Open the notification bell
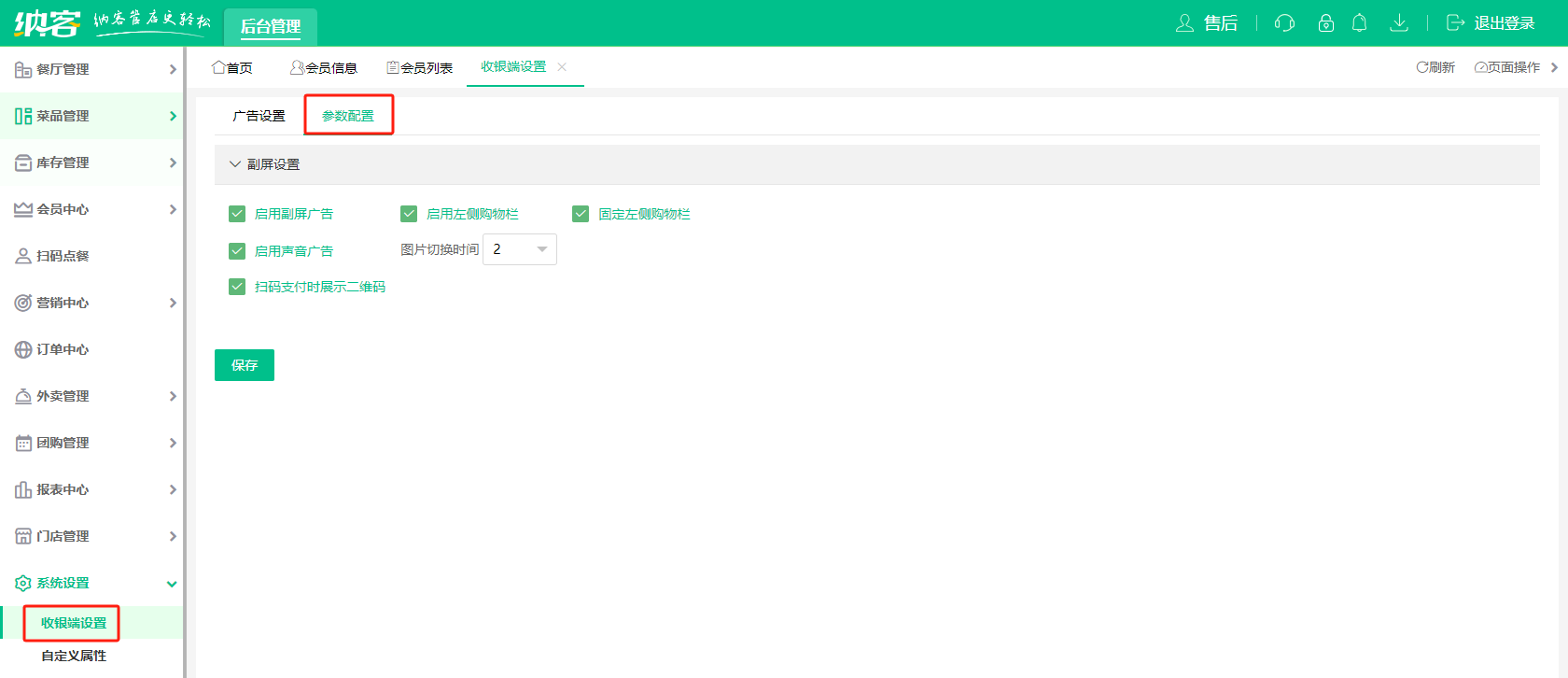Image resolution: width=1568 pixels, height=678 pixels. pos(1359,23)
